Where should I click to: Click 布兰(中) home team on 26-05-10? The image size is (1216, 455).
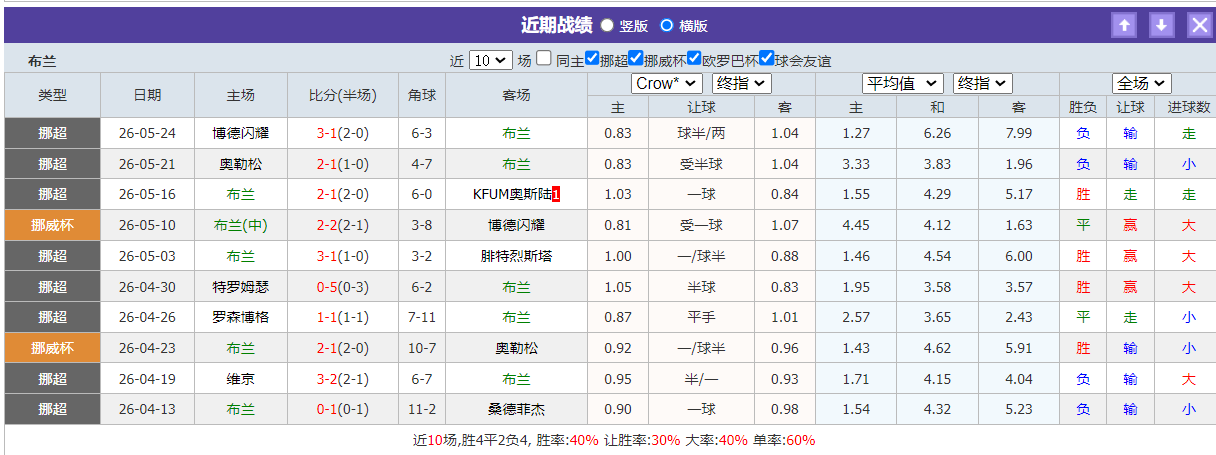coord(241,225)
